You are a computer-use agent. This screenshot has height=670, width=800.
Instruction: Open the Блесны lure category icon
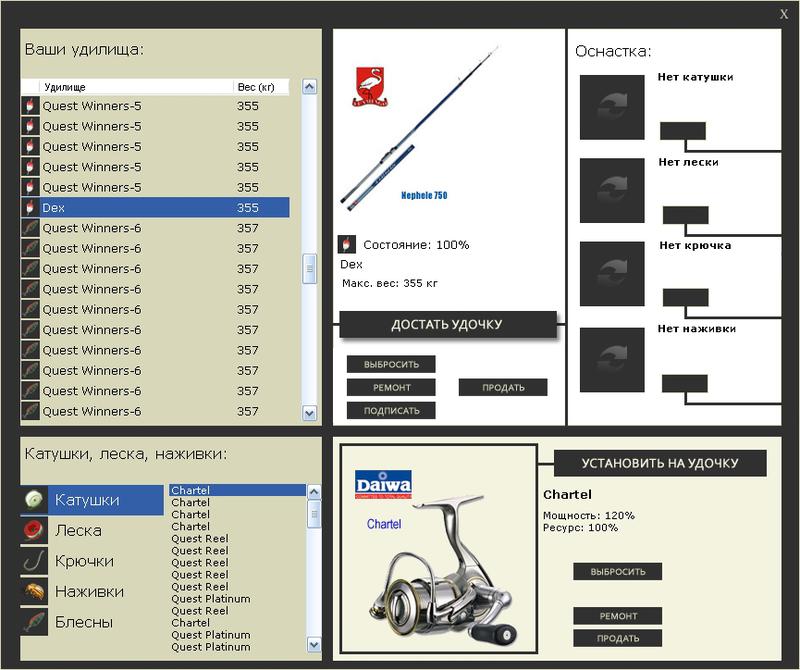[34, 622]
